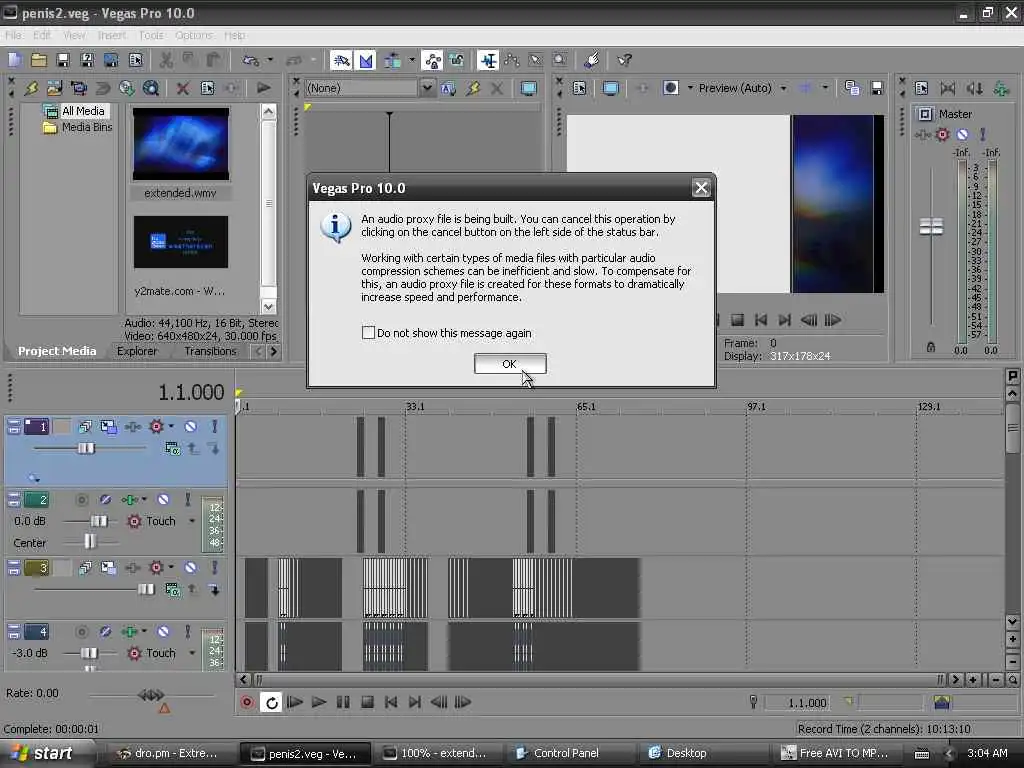Click the media list scrollbar down arrow
This screenshot has height=768, width=1024.
pyautogui.click(x=268, y=306)
